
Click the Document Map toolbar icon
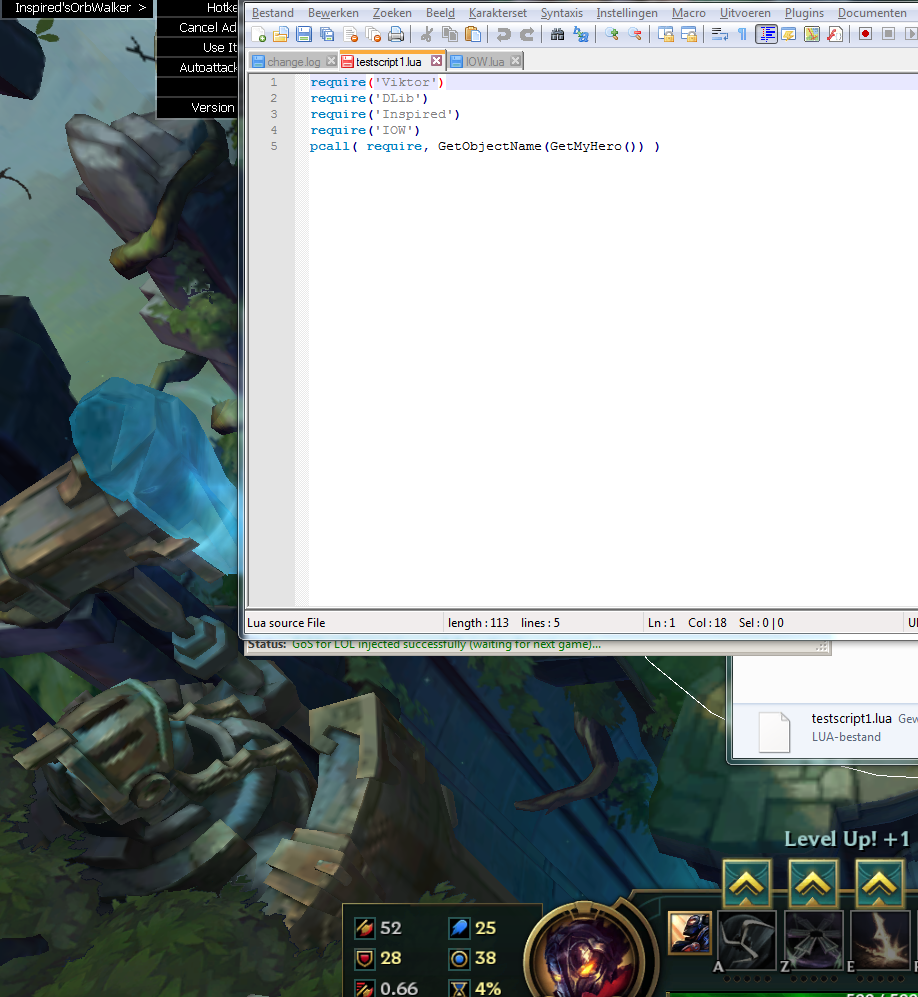pos(812,34)
